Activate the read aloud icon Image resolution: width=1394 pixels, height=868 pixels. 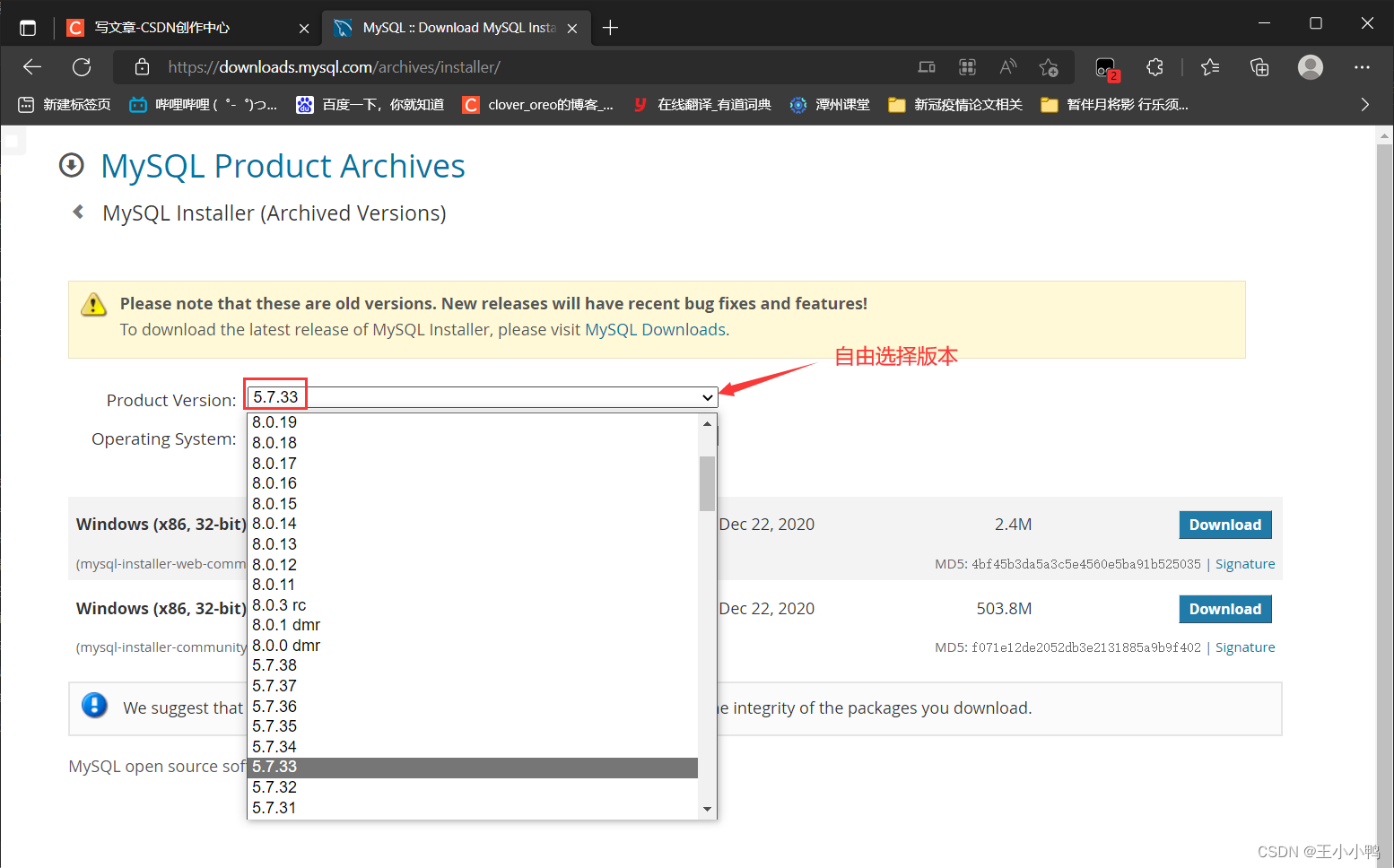[x=1008, y=67]
